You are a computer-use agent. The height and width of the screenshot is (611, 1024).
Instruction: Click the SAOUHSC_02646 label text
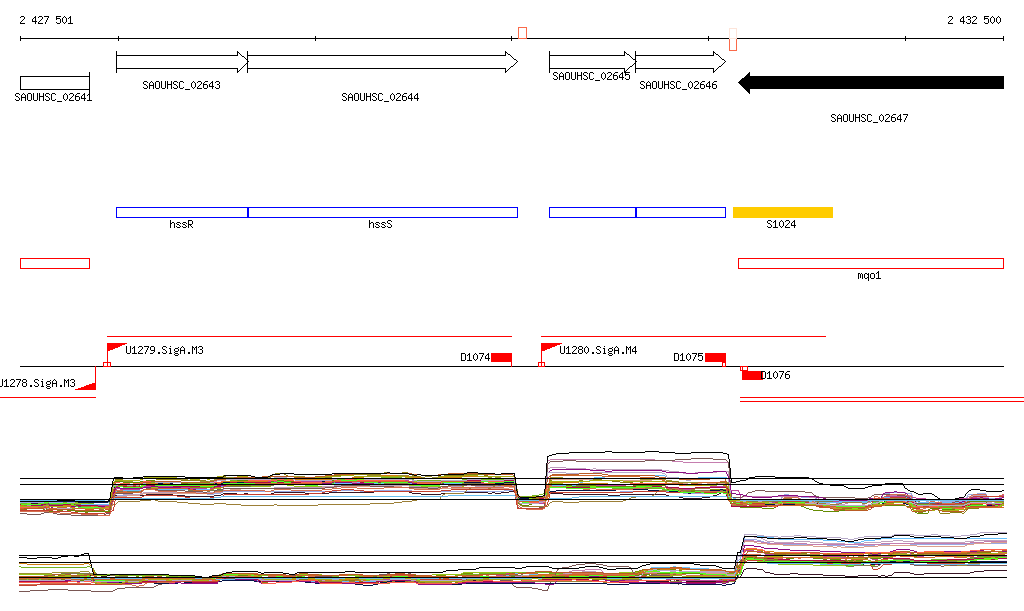click(x=679, y=86)
